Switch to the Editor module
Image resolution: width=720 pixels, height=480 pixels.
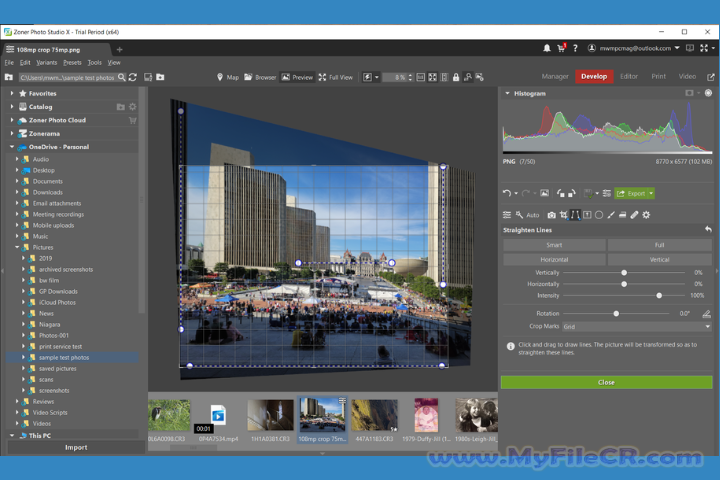(x=629, y=76)
